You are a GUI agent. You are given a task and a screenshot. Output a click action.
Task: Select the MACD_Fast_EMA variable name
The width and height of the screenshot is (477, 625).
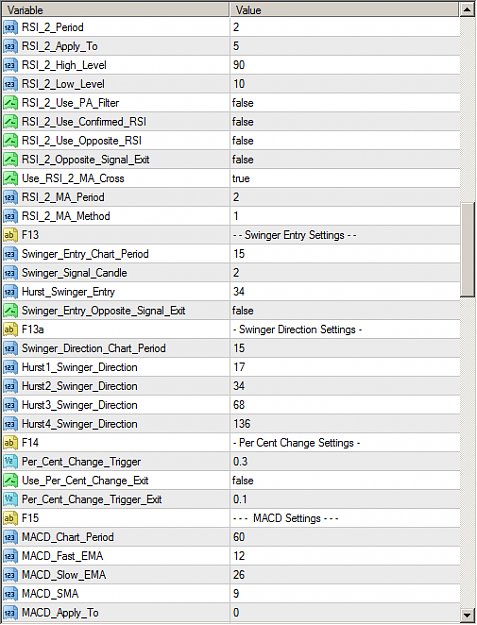pyautogui.click(x=63, y=556)
